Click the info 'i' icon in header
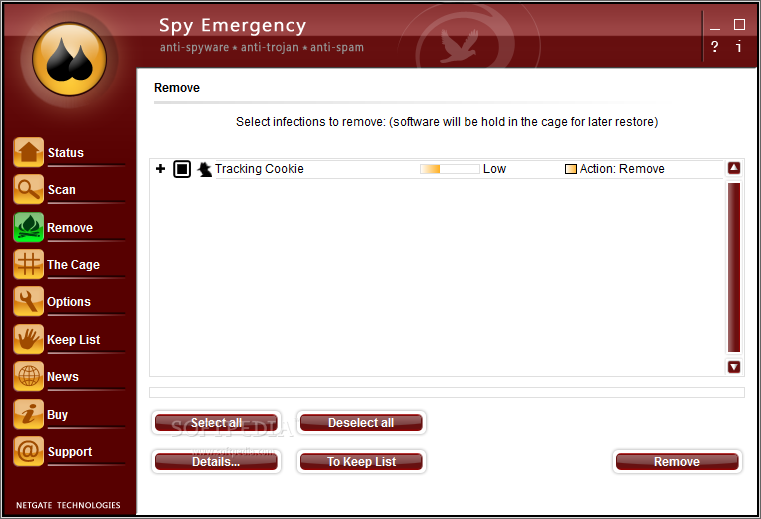This screenshot has height=519, width=761. point(739,47)
